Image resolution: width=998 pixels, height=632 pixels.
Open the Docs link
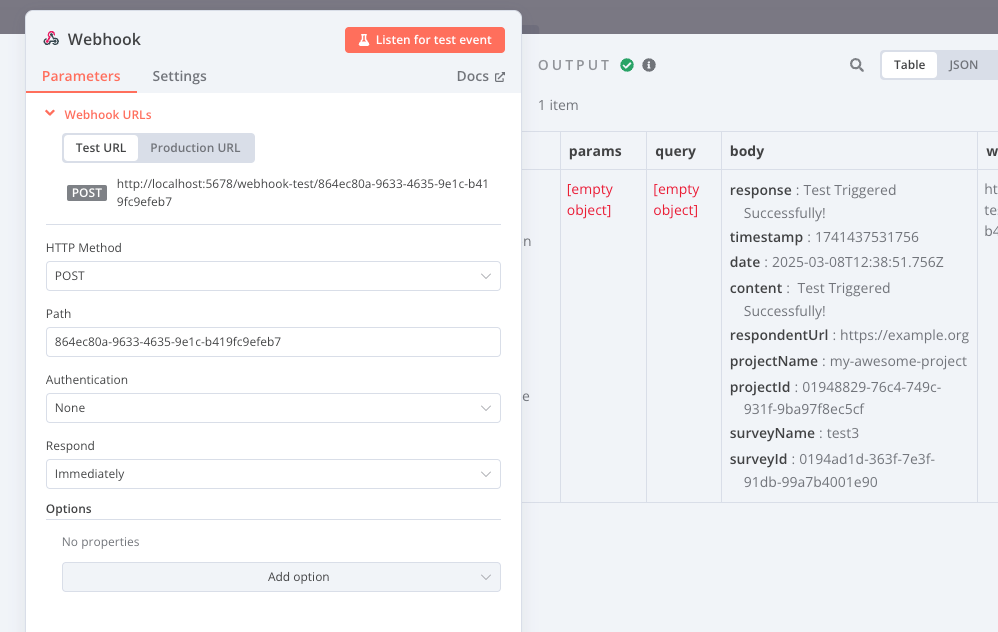[x=473, y=76]
